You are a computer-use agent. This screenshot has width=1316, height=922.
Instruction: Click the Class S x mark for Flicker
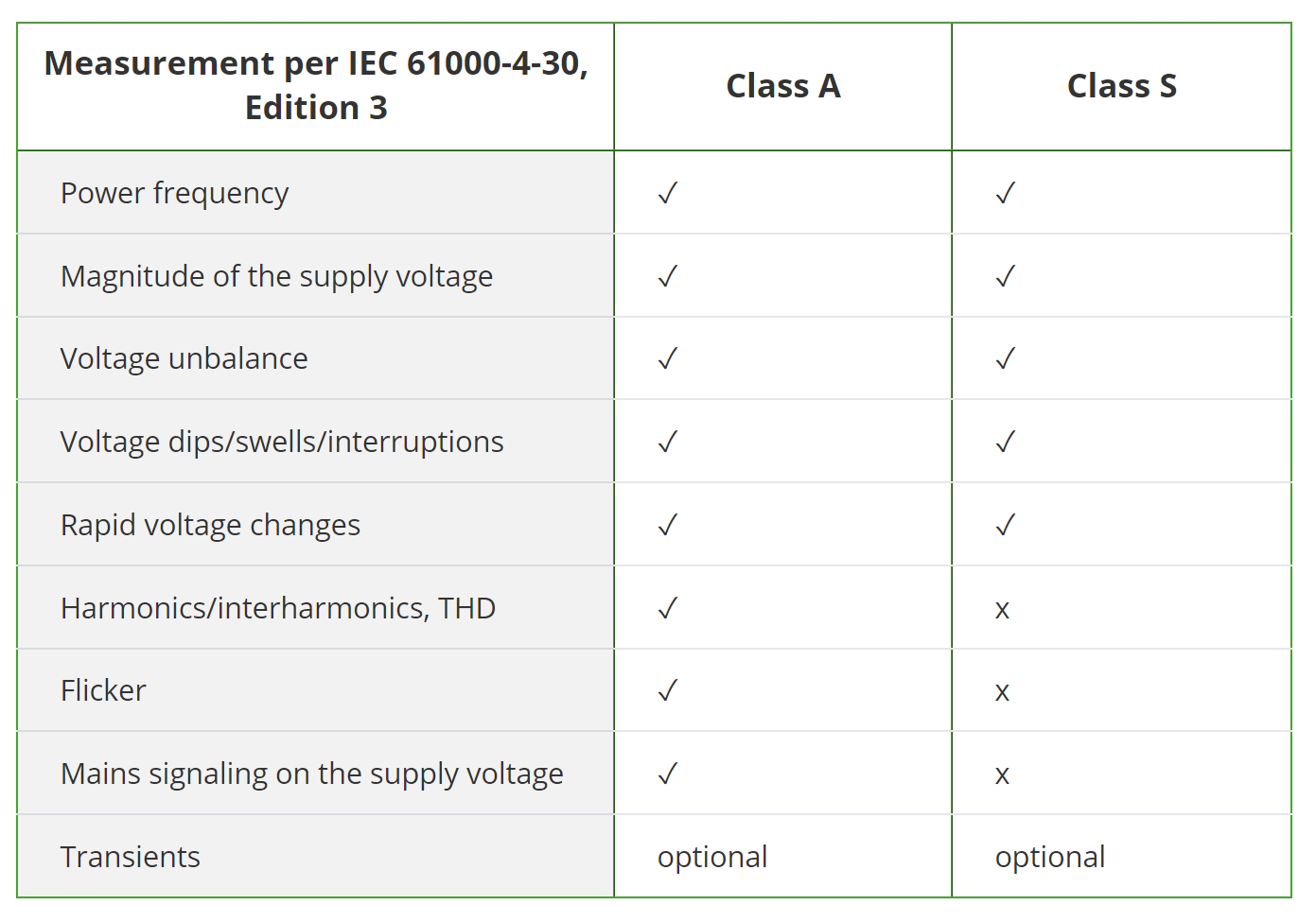[x=1002, y=692]
